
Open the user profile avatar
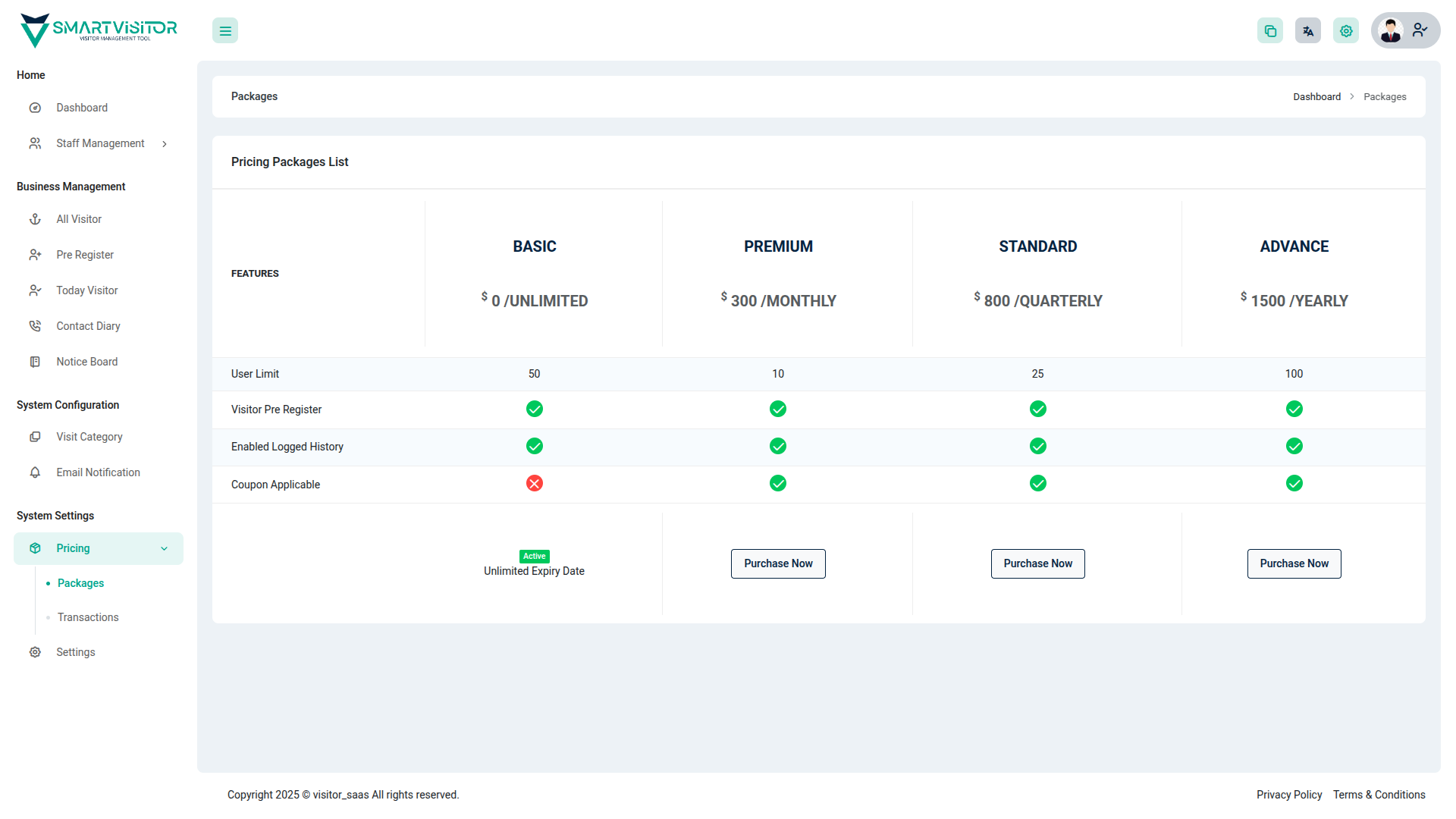[1391, 30]
